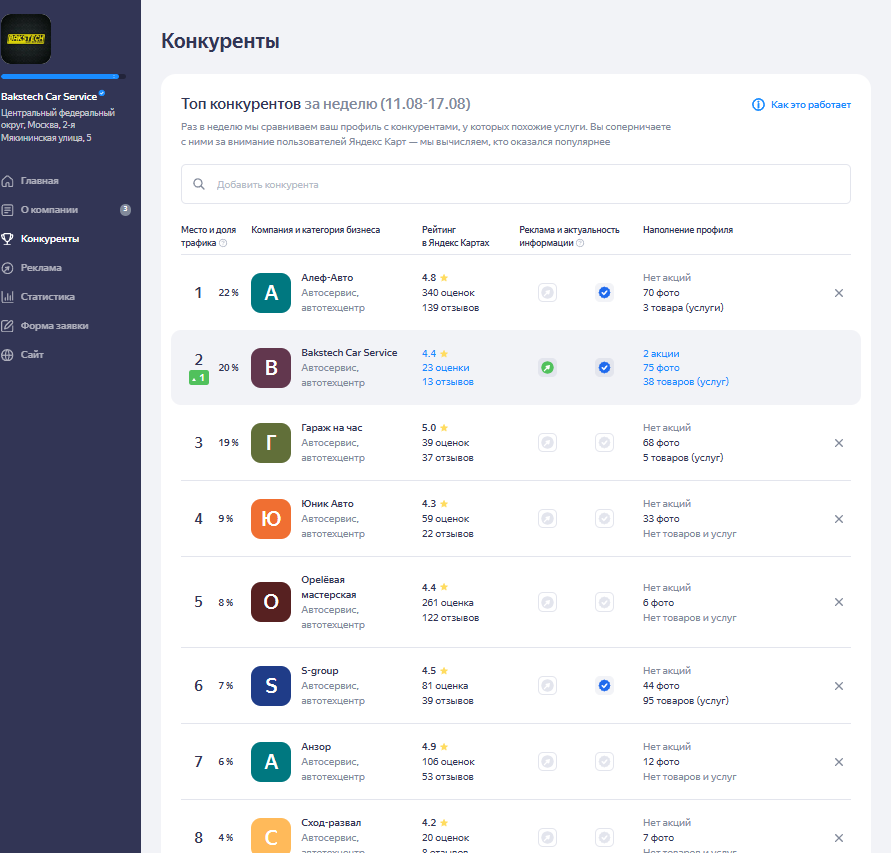The width and height of the screenshot is (891, 853).
Task: Click Юник Авто info relevance icon
Action: tap(605, 519)
